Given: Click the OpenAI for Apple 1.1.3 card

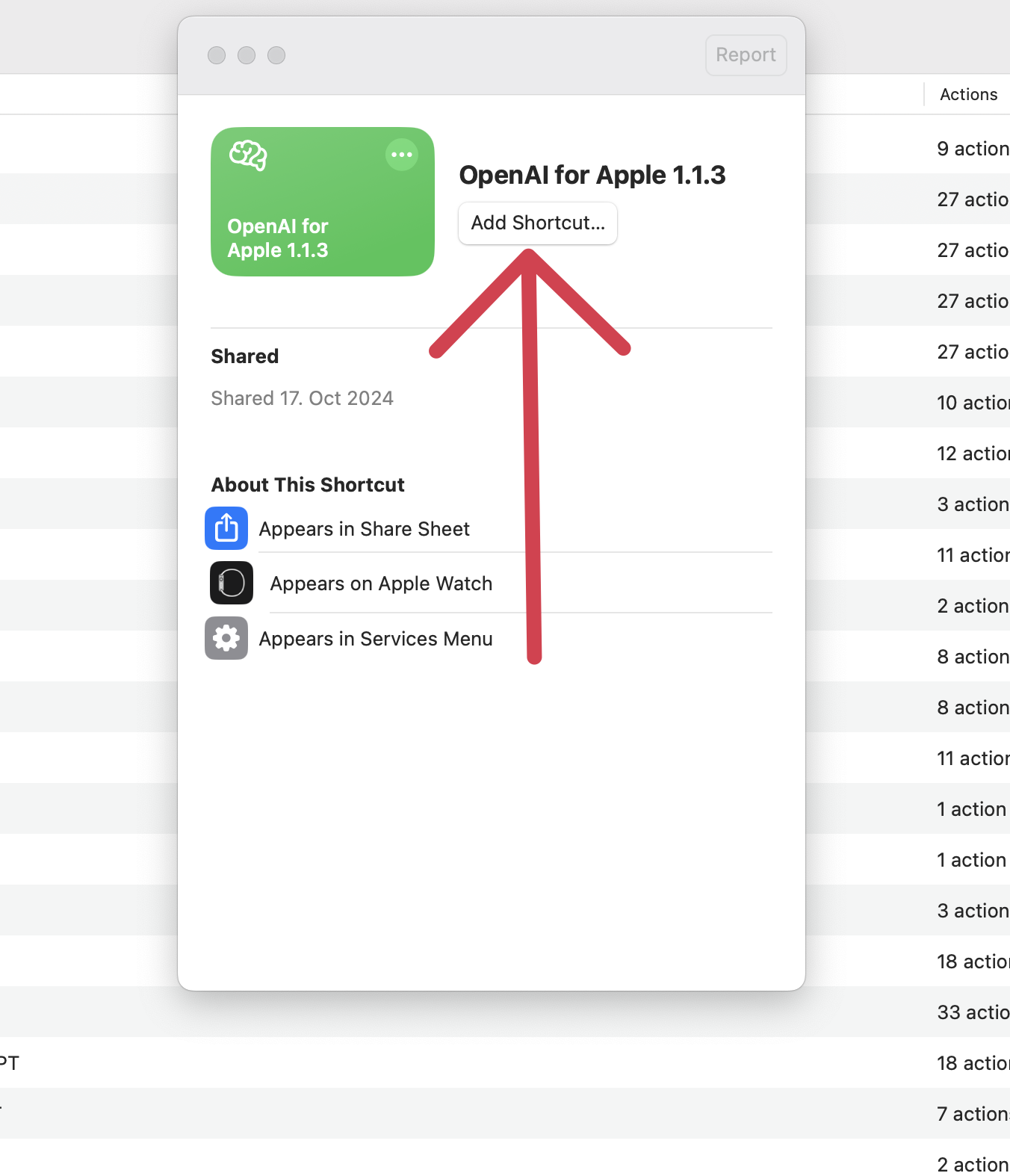Looking at the screenshot, I should pyautogui.click(x=323, y=202).
